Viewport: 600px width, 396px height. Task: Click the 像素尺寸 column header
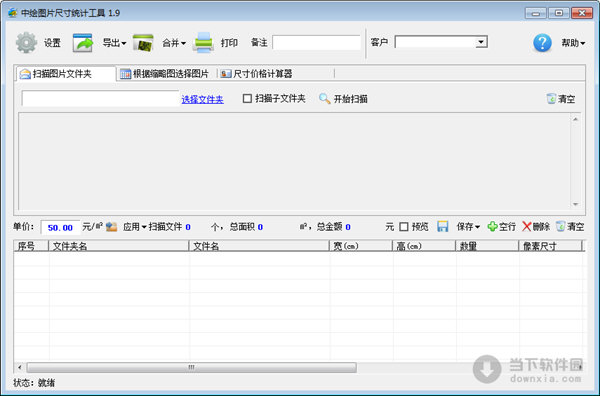551,246
